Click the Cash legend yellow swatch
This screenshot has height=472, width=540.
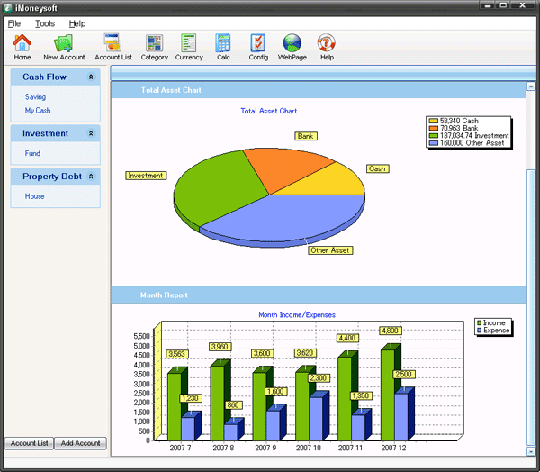(x=433, y=121)
